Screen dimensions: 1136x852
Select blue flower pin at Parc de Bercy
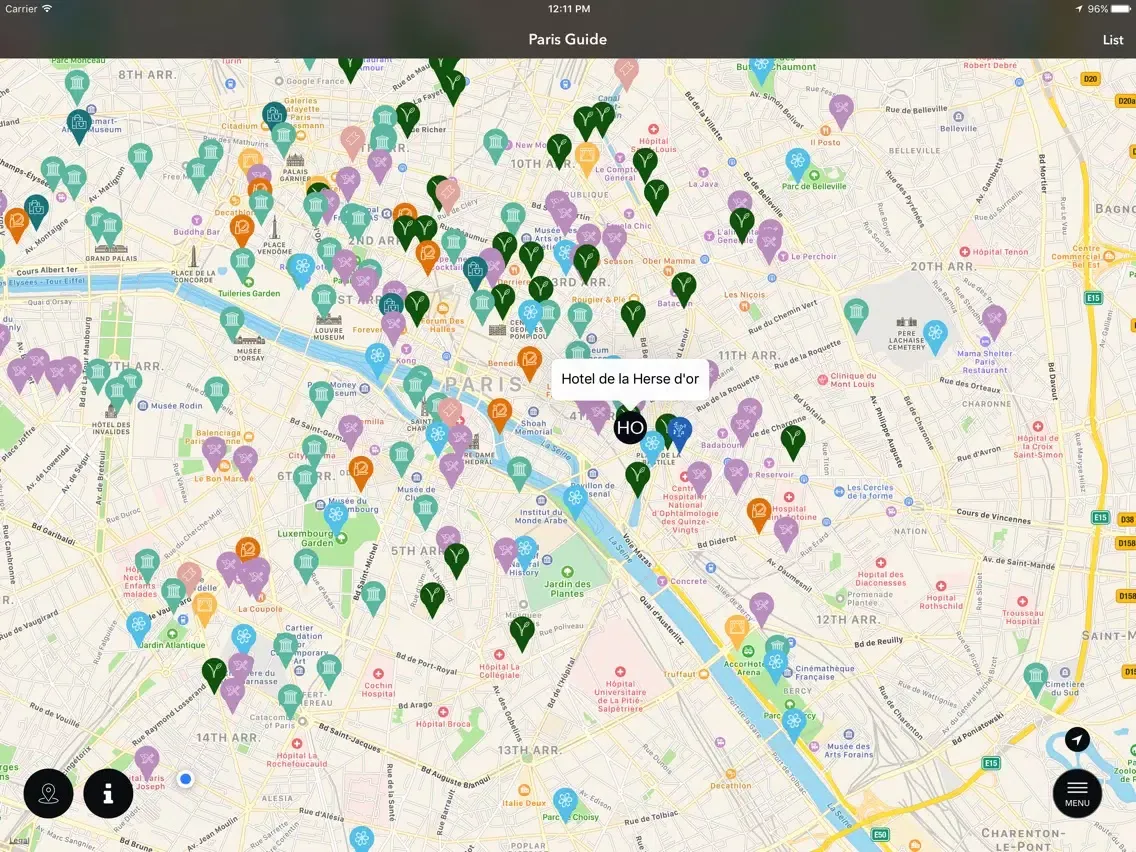pyautogui.click(x=794, y=722)
